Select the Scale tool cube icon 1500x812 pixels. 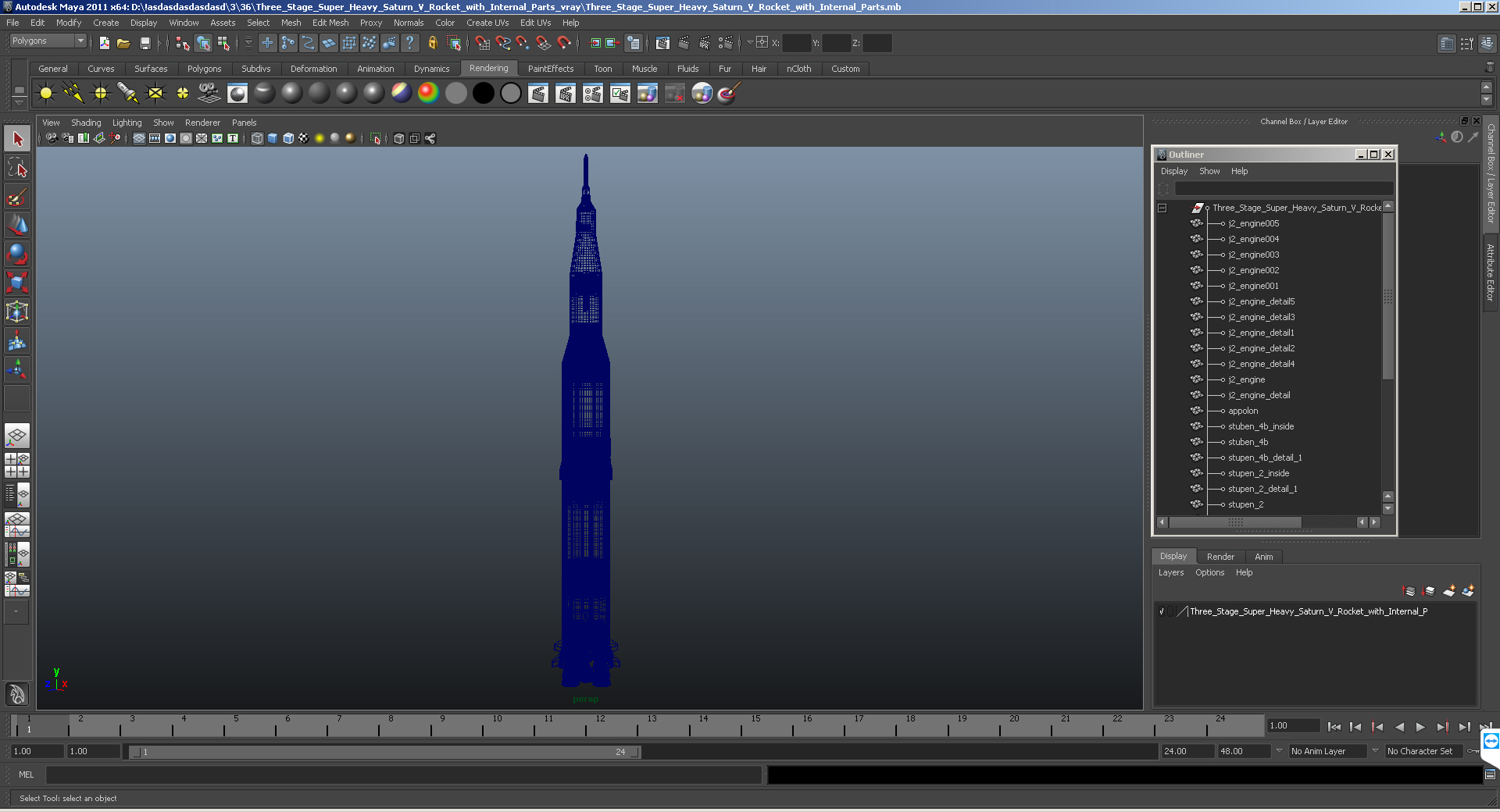(x=17, y=282)
